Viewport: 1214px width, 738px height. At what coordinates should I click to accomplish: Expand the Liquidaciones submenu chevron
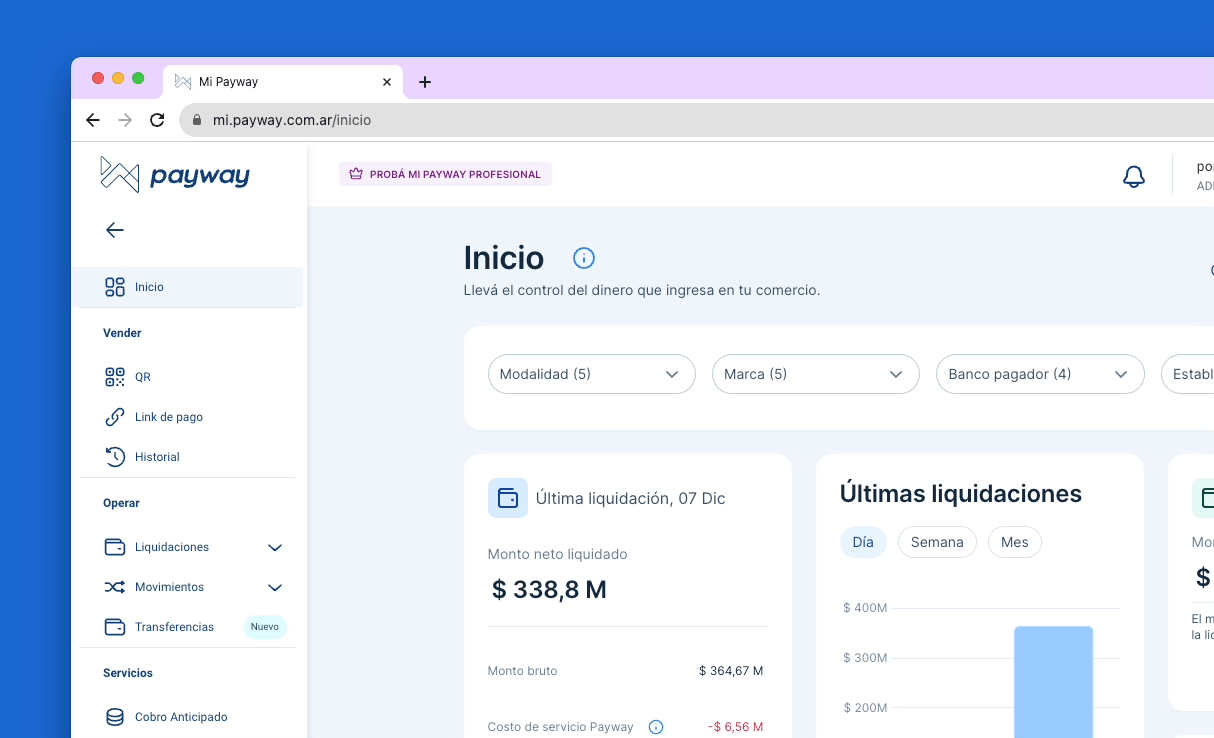click(x=275, y=547)
